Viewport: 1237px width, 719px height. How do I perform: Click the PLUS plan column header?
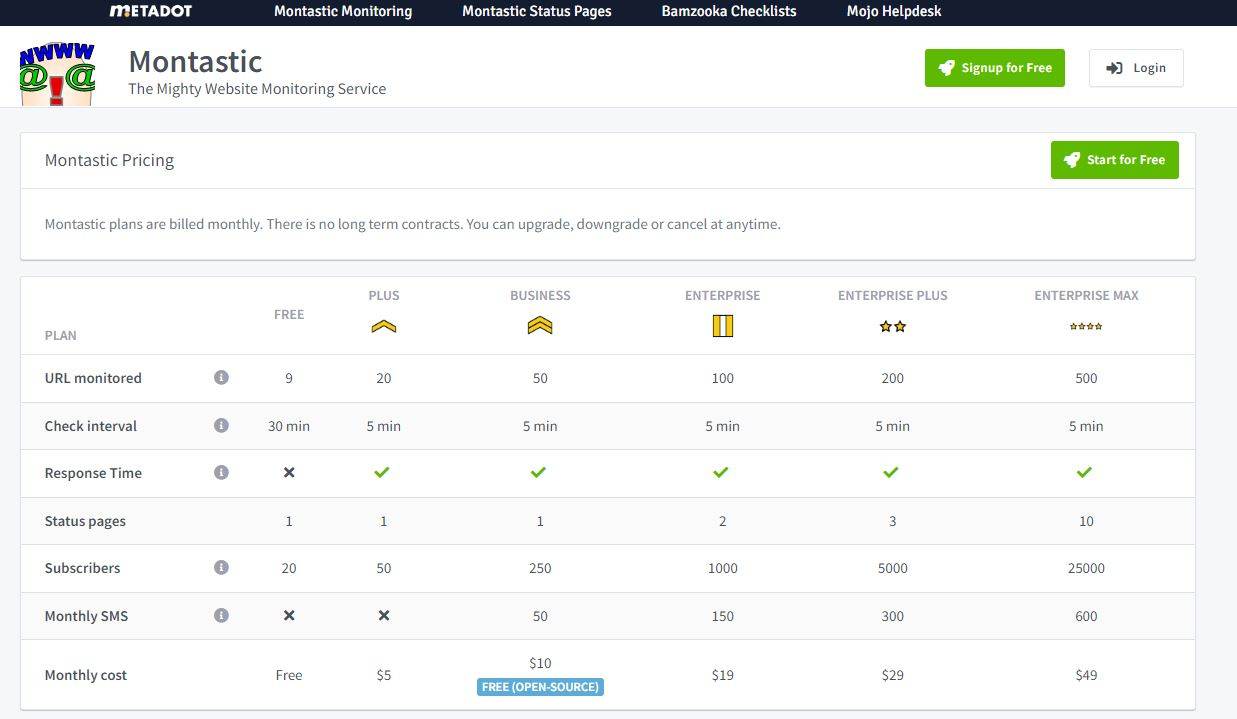pyautogui.click(x=384, y=295)
